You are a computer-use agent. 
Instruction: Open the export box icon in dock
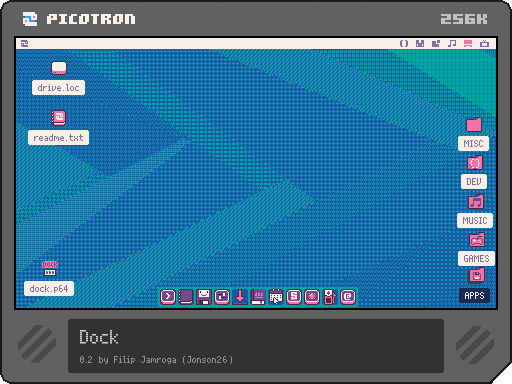click(329, 297)
